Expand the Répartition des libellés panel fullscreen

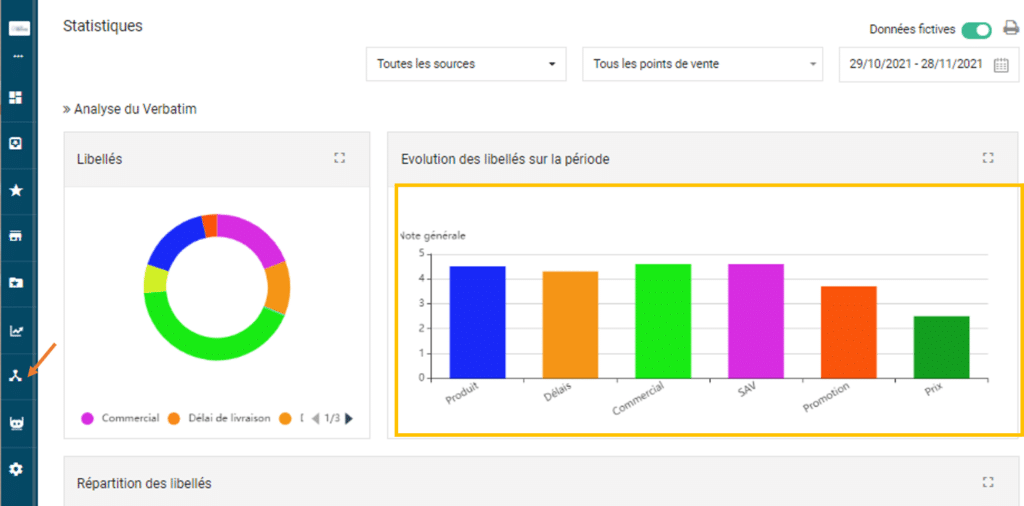[x=988, y=482]
